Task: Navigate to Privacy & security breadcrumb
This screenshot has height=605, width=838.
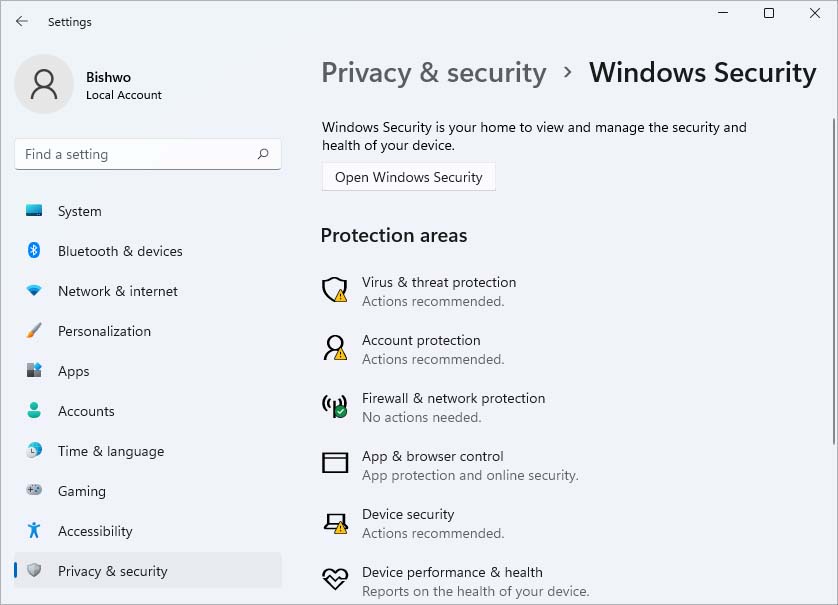Action: [x=433, y=73]
